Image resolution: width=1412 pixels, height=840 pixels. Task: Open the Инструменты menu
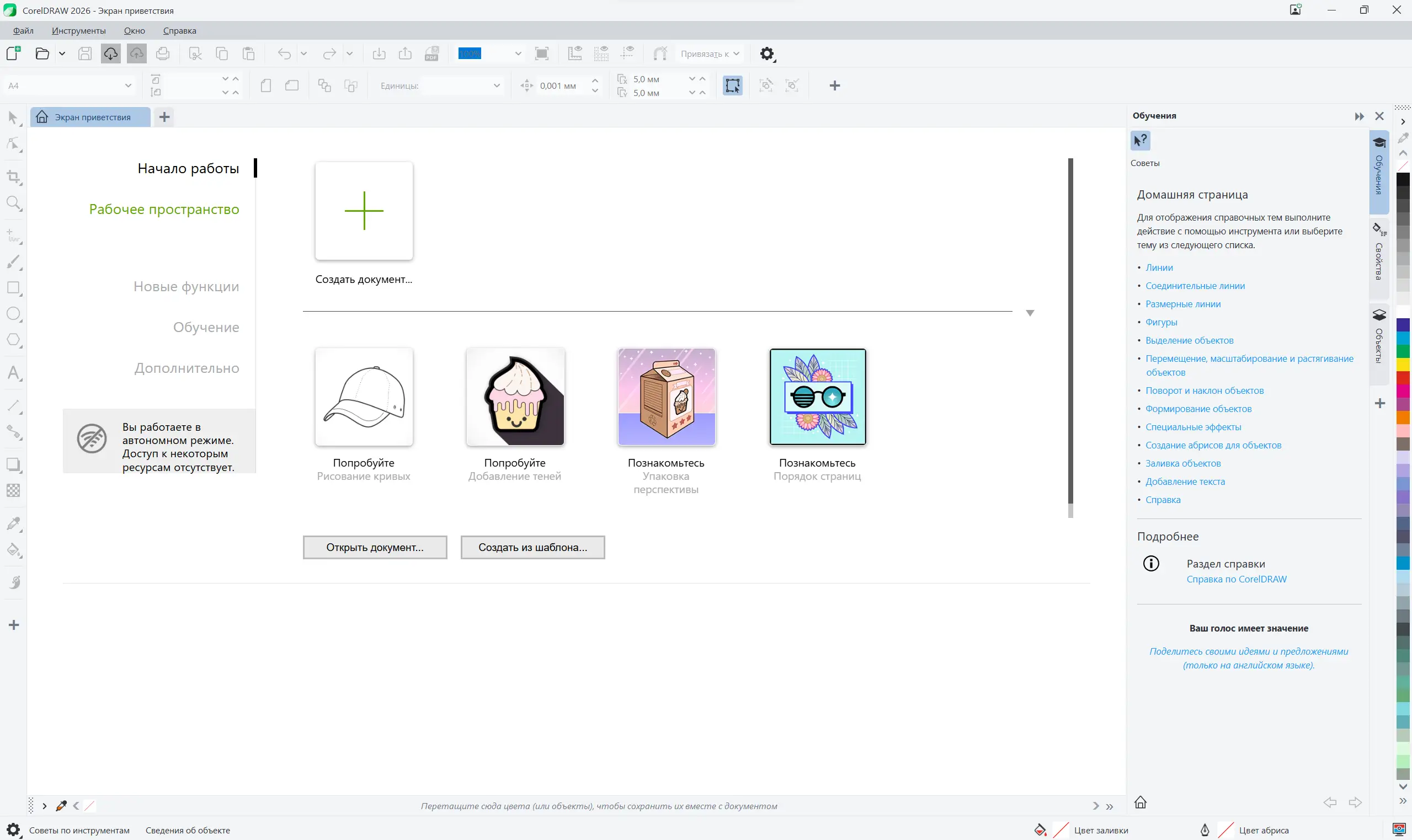pyautogui.click(x=79, y=30)
